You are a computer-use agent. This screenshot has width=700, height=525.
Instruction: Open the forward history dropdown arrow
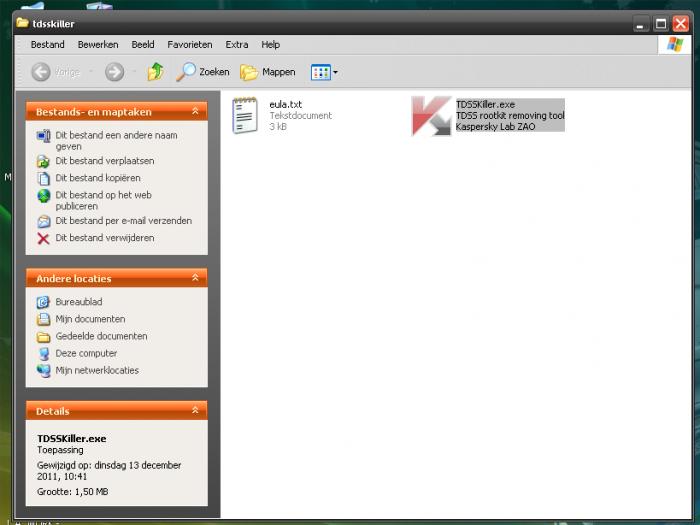tap(133, 72)
